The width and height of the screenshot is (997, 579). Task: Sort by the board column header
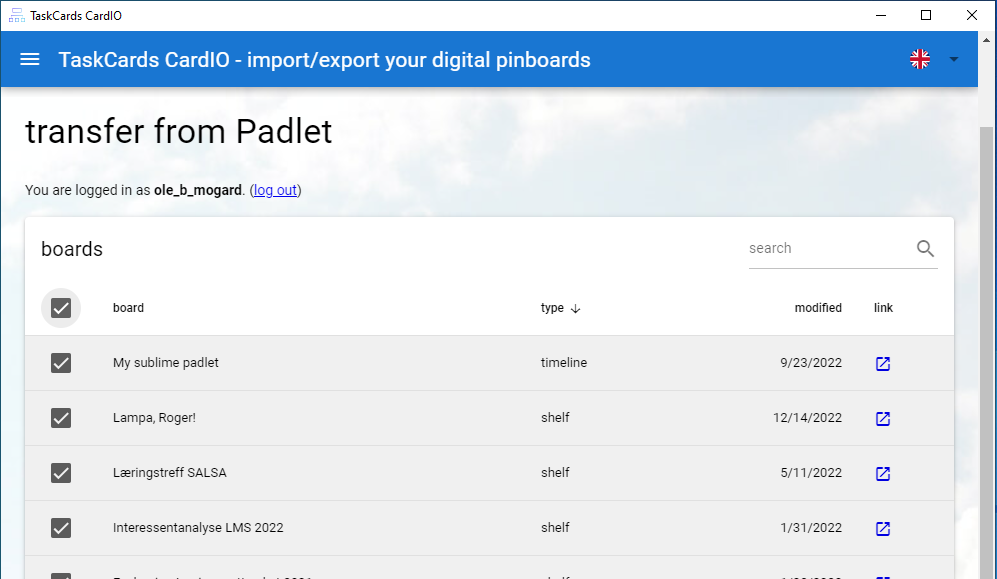[x=128, y=308]
